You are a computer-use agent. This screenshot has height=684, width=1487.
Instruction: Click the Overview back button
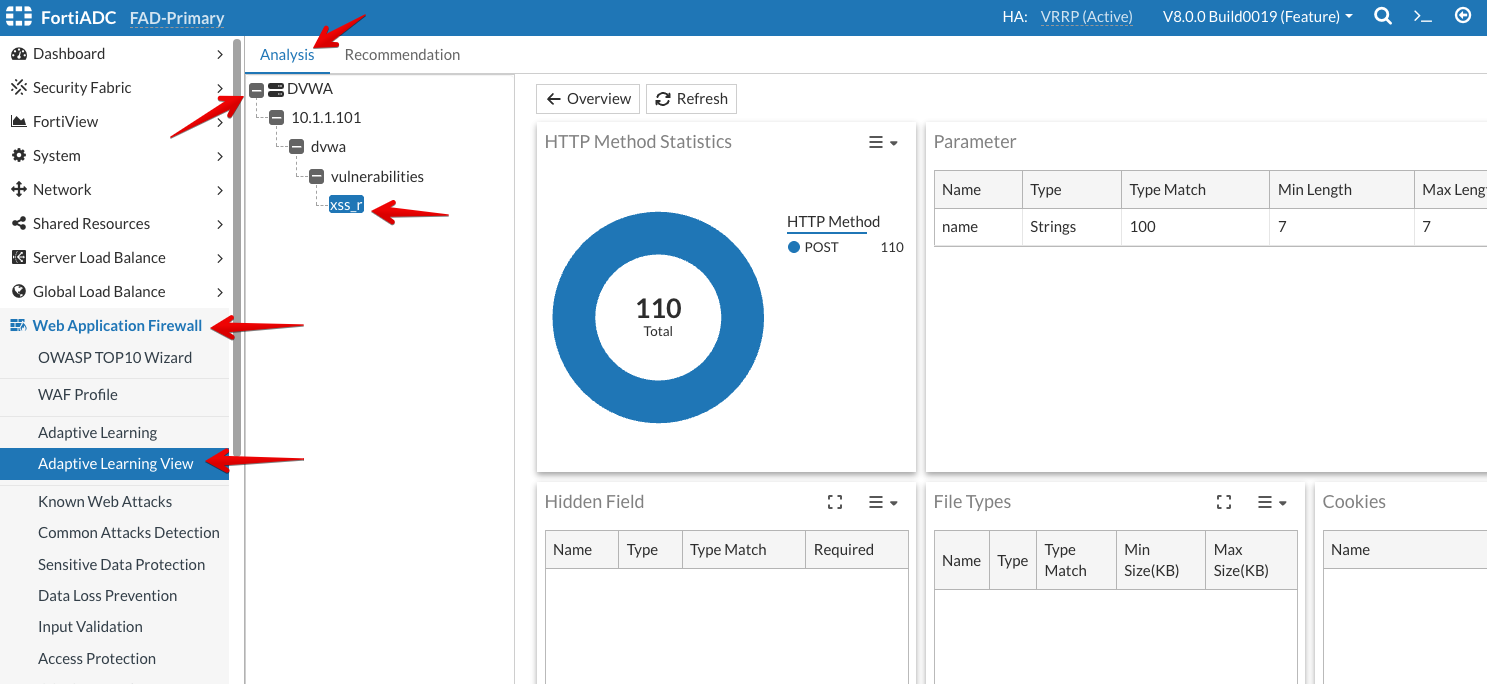[588, 99]
